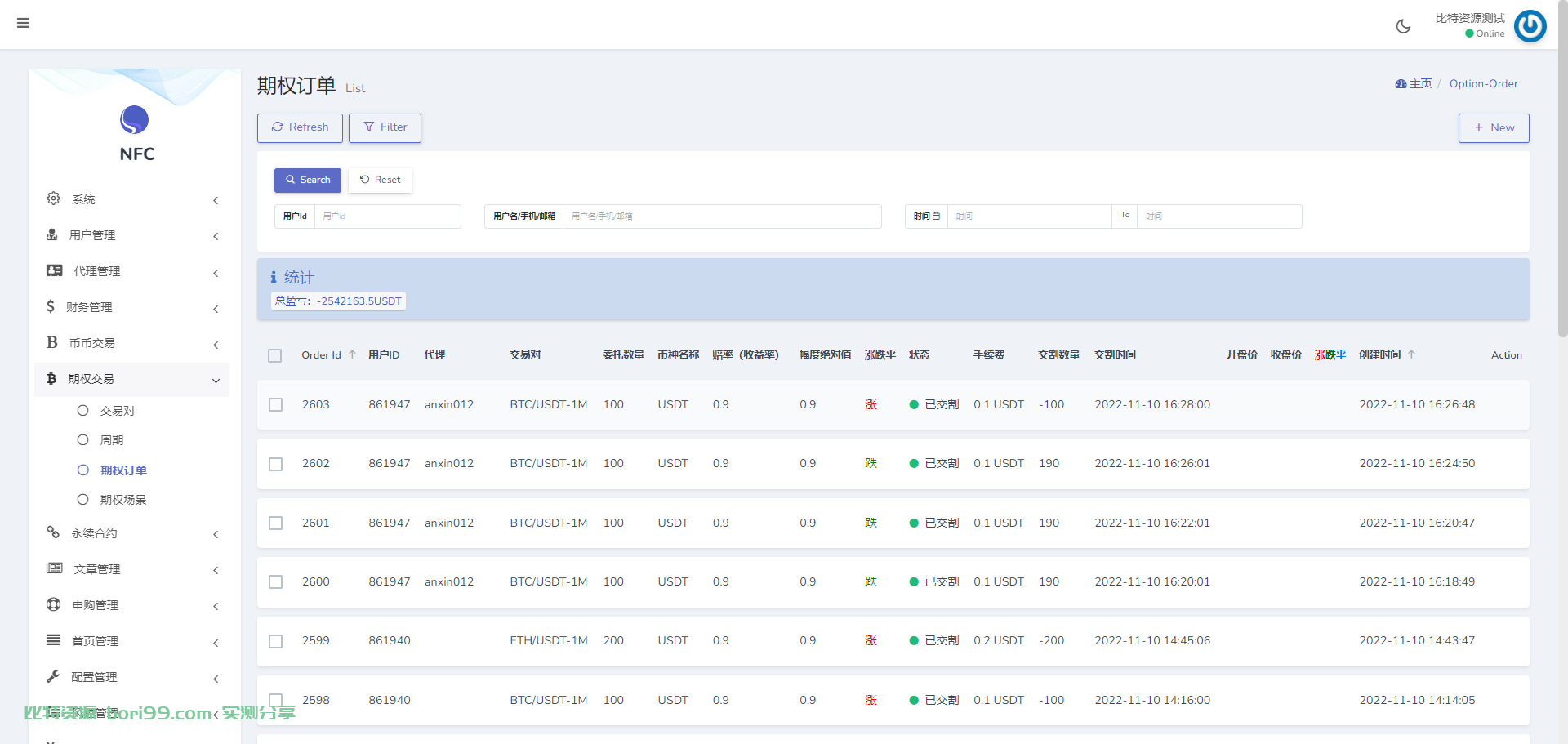Collapse the 期权交易 menu chevron
The image size is (1568, 744).
coord(216,381)
